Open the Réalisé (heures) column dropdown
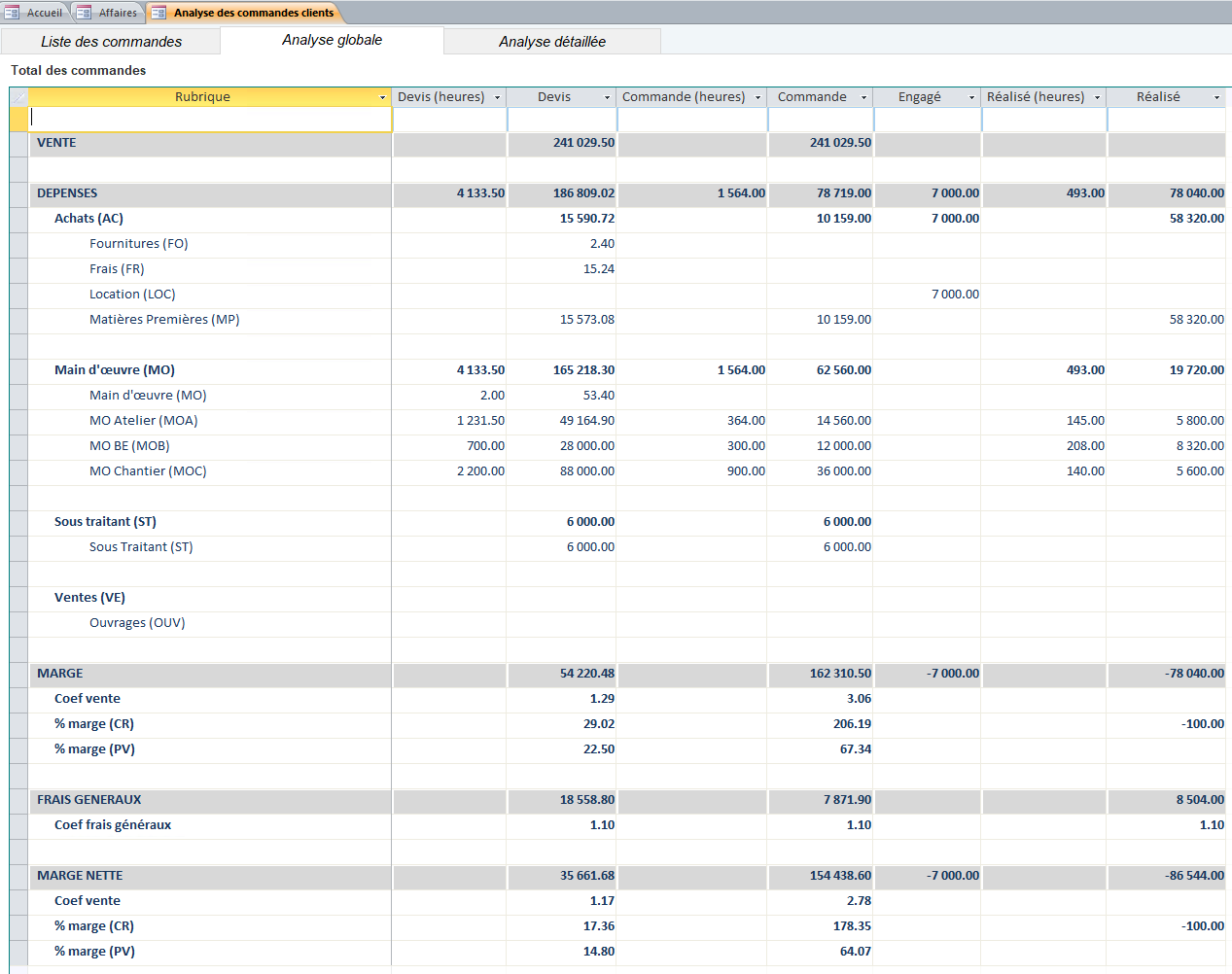 tap(1098, 96)
